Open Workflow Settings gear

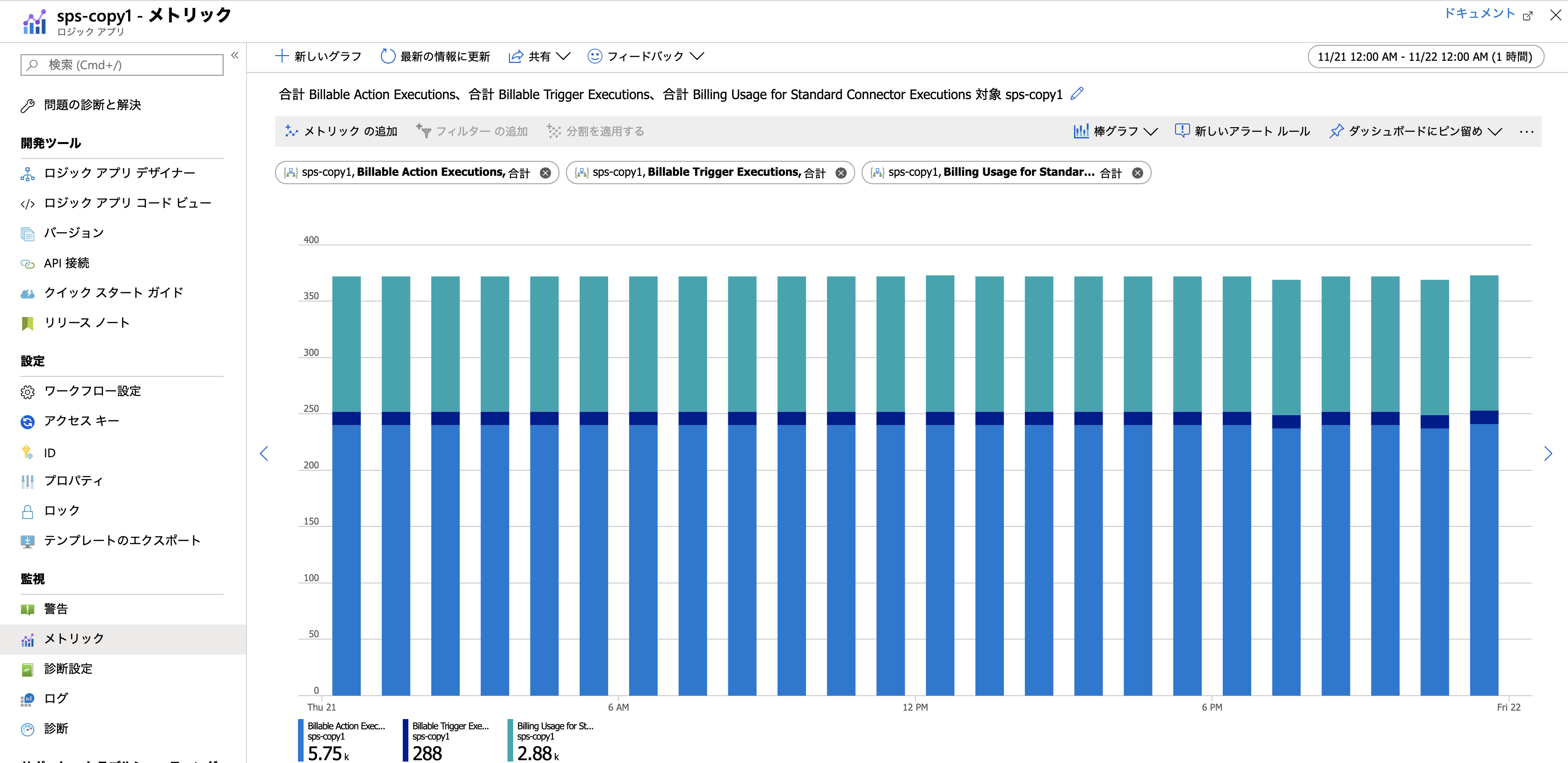[x=28, y=392]
